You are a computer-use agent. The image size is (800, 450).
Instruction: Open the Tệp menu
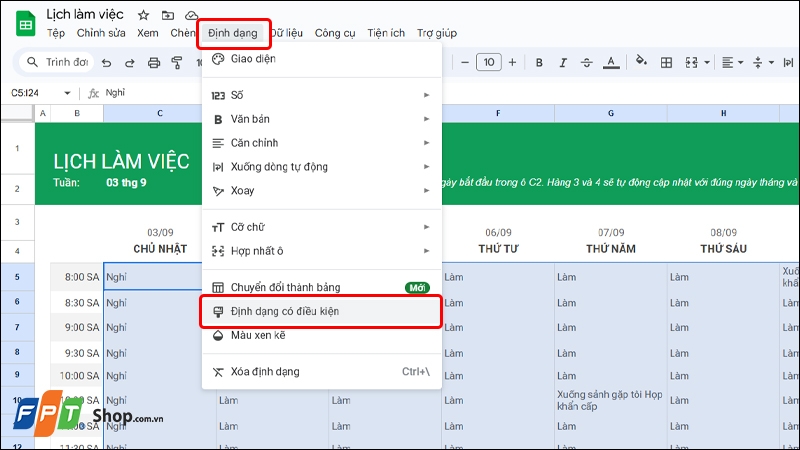pyautogui.click(x=56, y=33)
